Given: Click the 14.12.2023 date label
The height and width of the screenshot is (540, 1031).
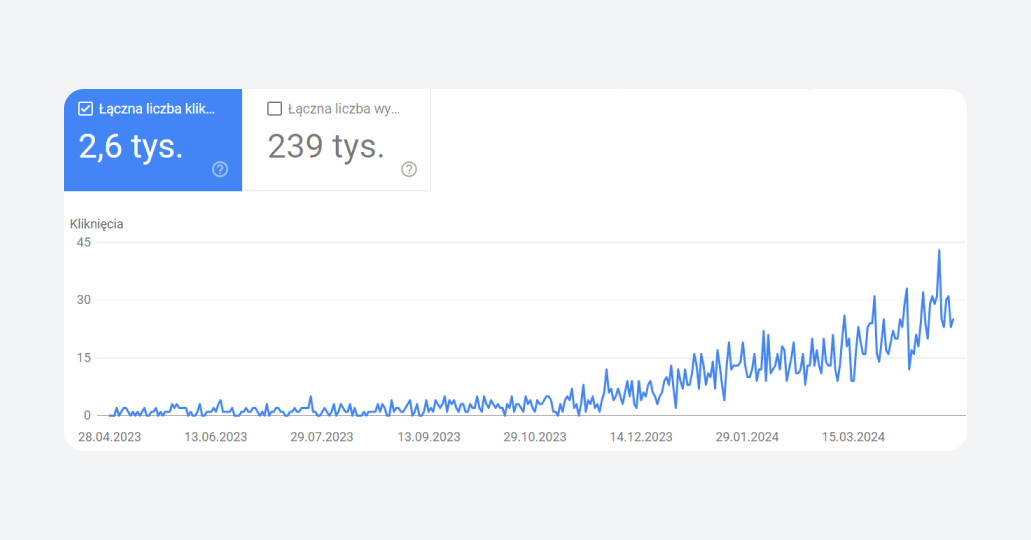Looking at the screenshot, I should (x=641, y=437).
